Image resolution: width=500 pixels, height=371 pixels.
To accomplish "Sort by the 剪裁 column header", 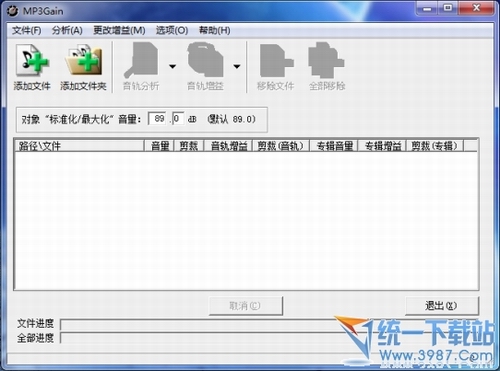I will [x=189, y=146].
